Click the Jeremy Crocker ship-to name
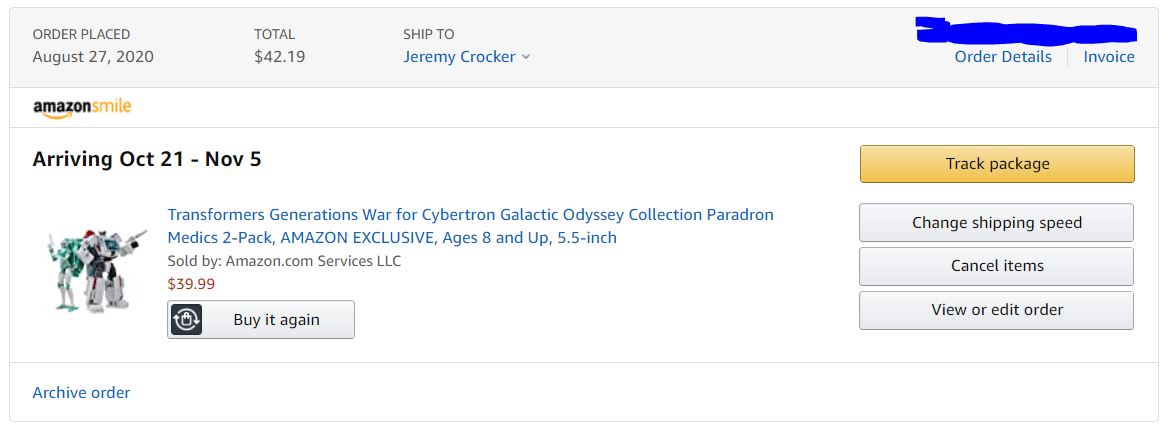 459,57
